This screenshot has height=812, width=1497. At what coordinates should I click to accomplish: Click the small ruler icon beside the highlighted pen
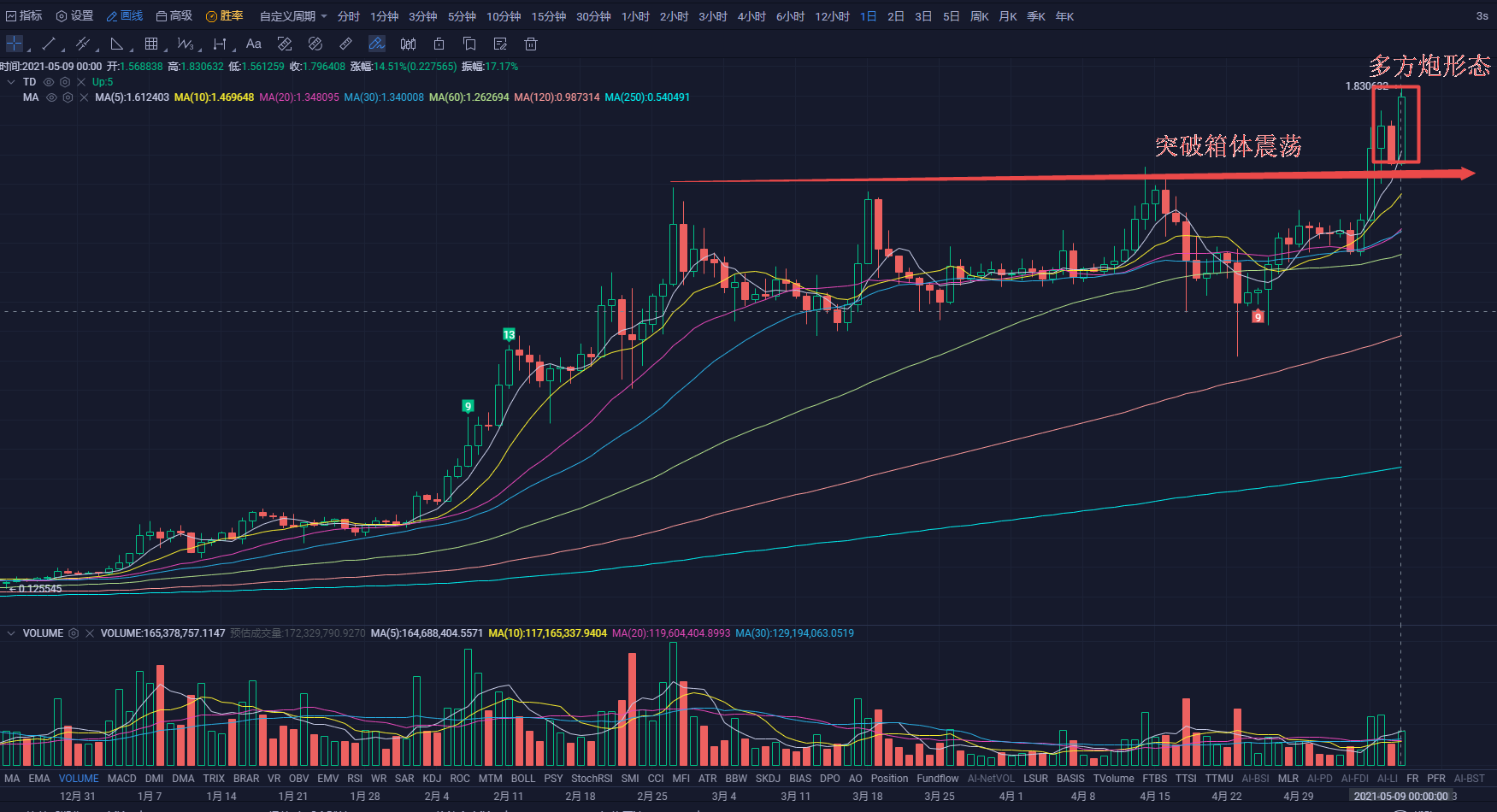(346, 44)
